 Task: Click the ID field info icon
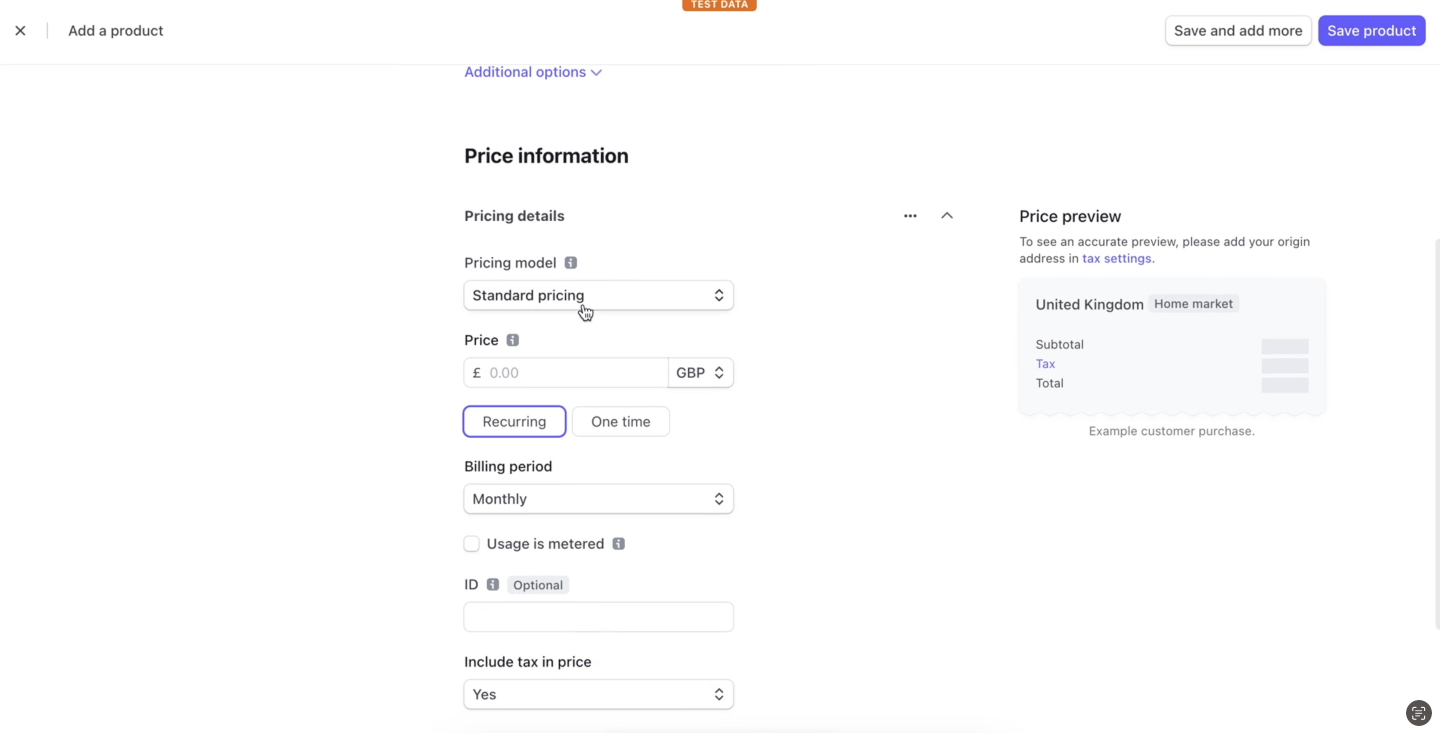pyautogui.click(x=491, y=584)
